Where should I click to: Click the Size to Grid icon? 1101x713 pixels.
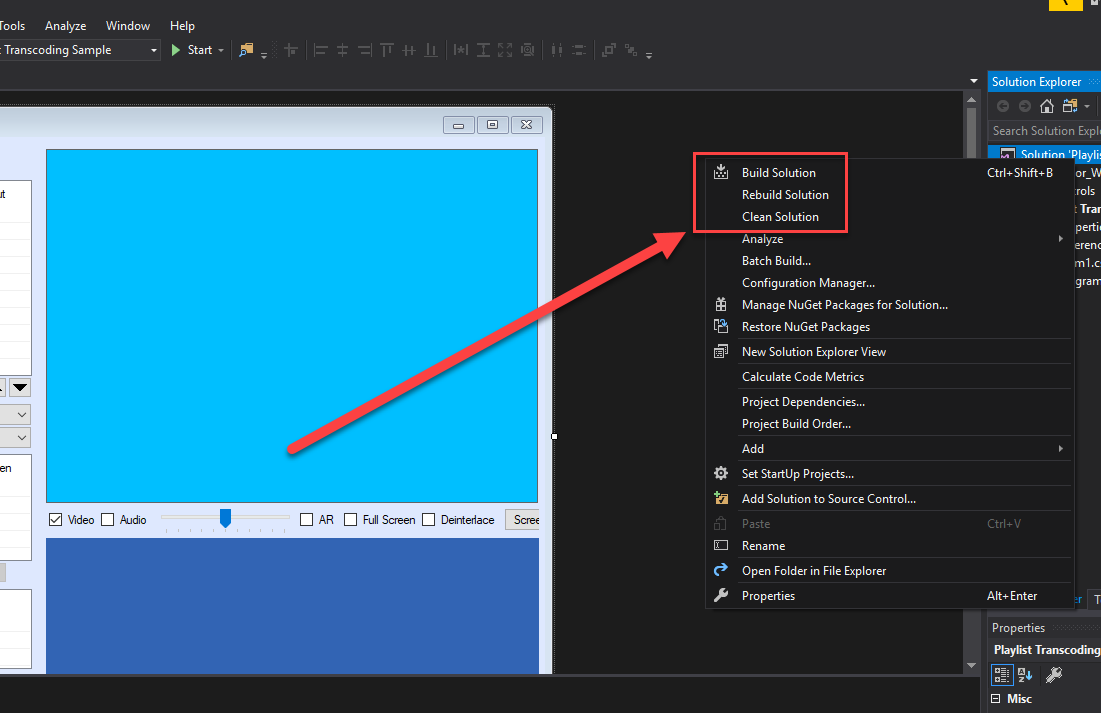(x=527, y=50)
